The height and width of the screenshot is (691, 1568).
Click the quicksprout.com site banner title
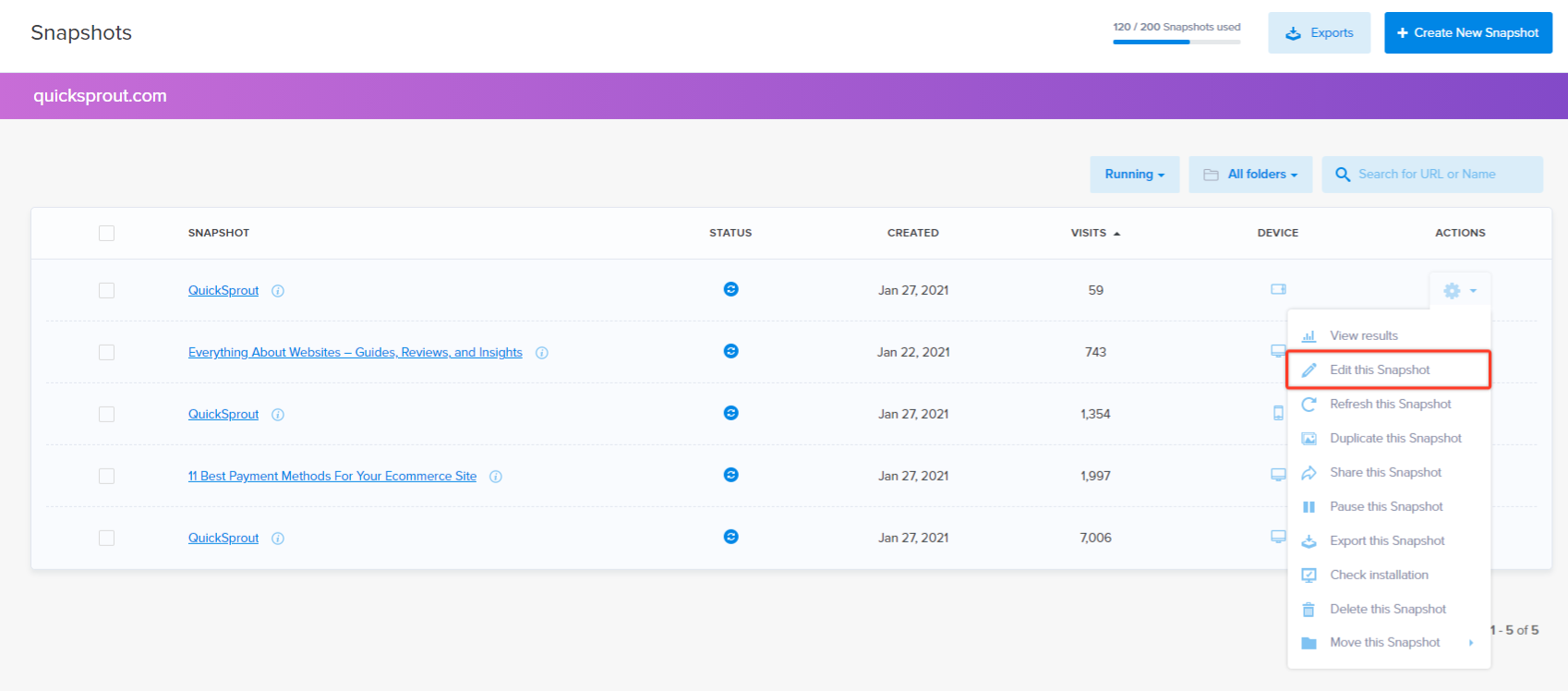click(100, 96)
